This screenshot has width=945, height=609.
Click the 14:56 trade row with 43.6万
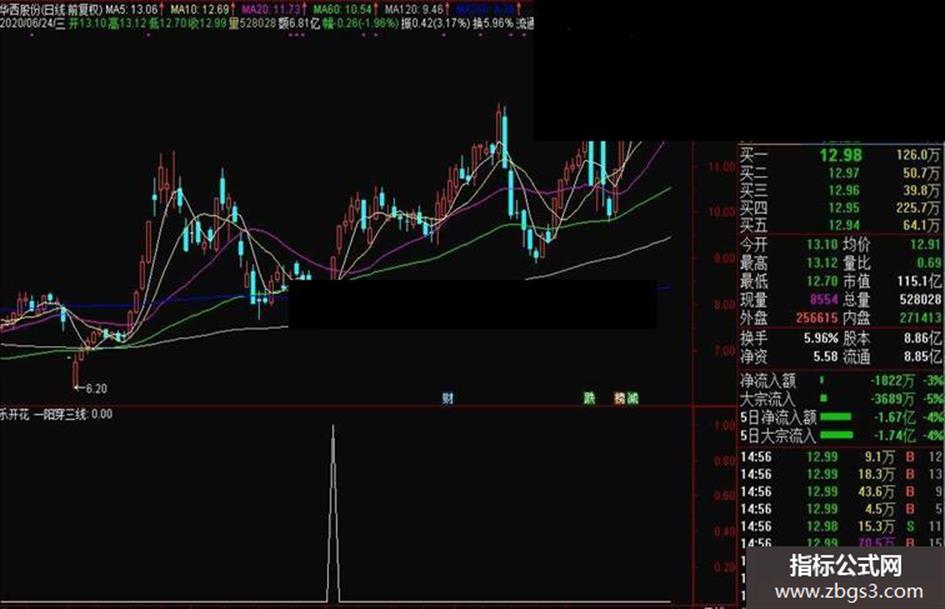coord(841,492)
